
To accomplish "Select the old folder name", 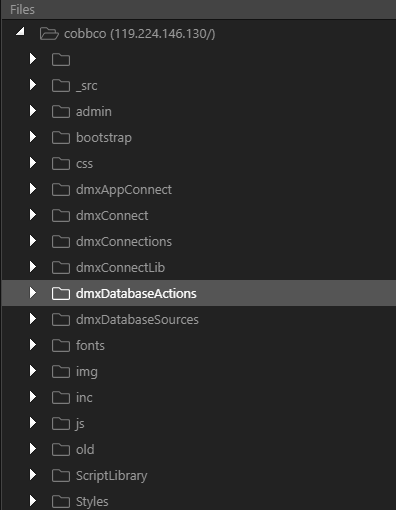I will [x=85, y=450].
